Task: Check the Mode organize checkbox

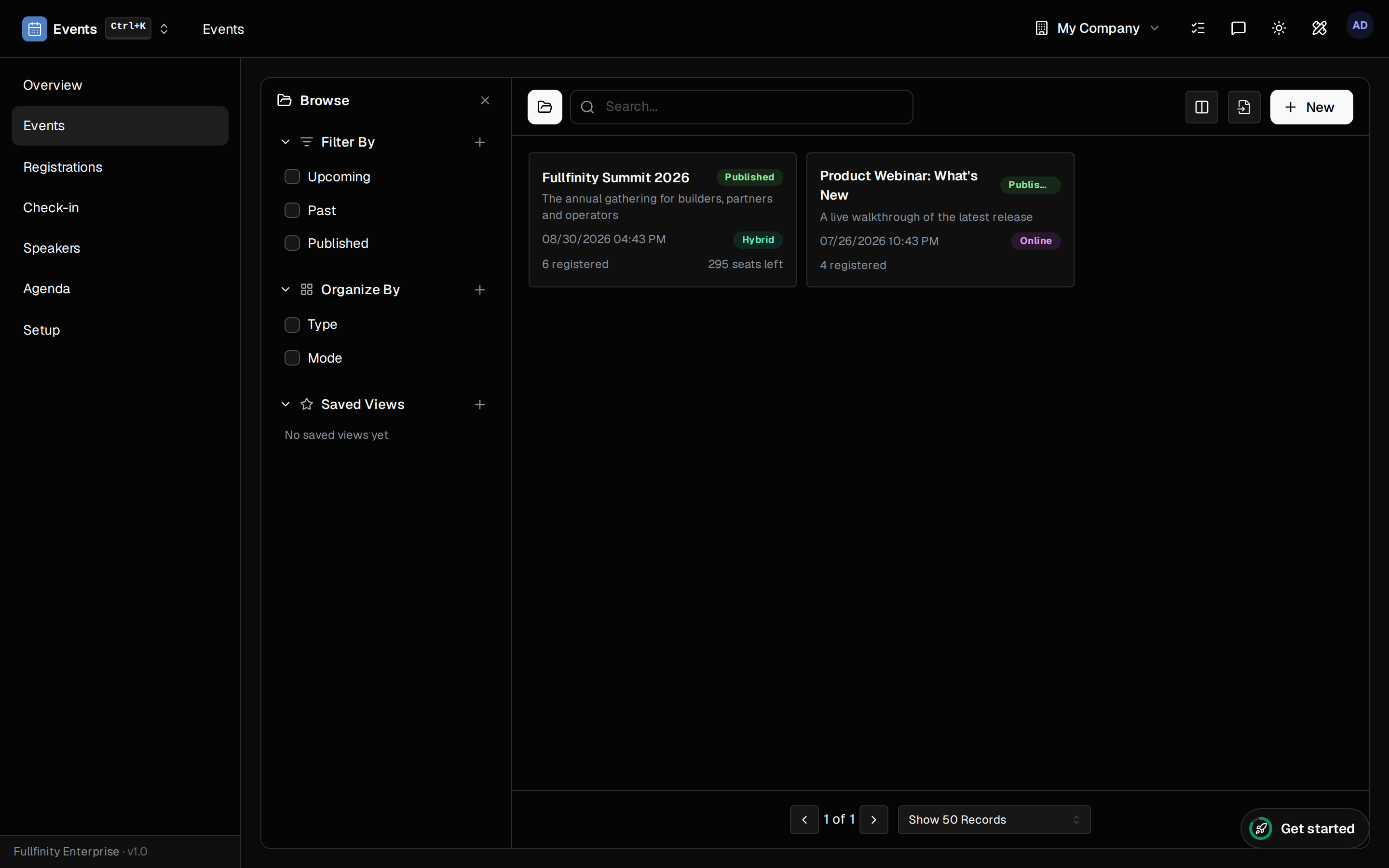Action: pyautogui.click(x=292, y=358)
